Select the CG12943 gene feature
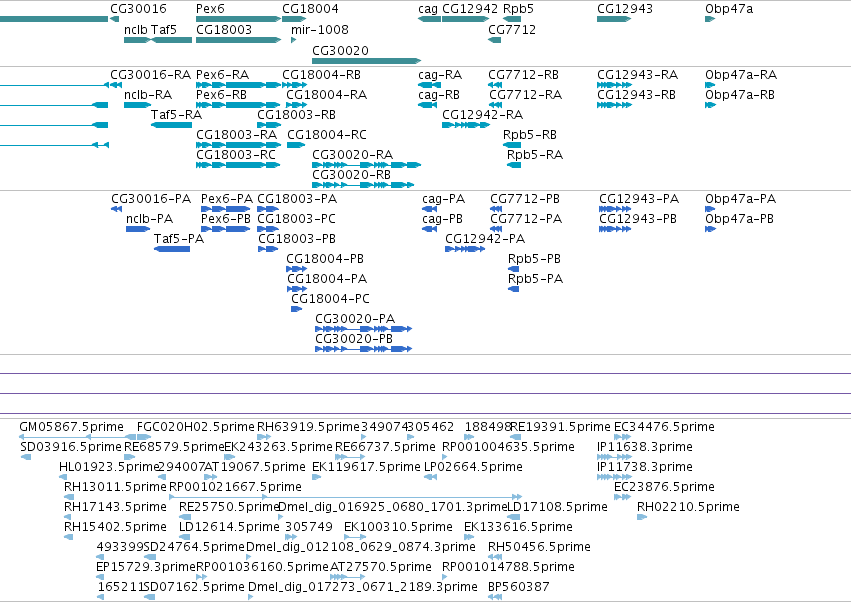851x602 pixels. click(614, 19)
